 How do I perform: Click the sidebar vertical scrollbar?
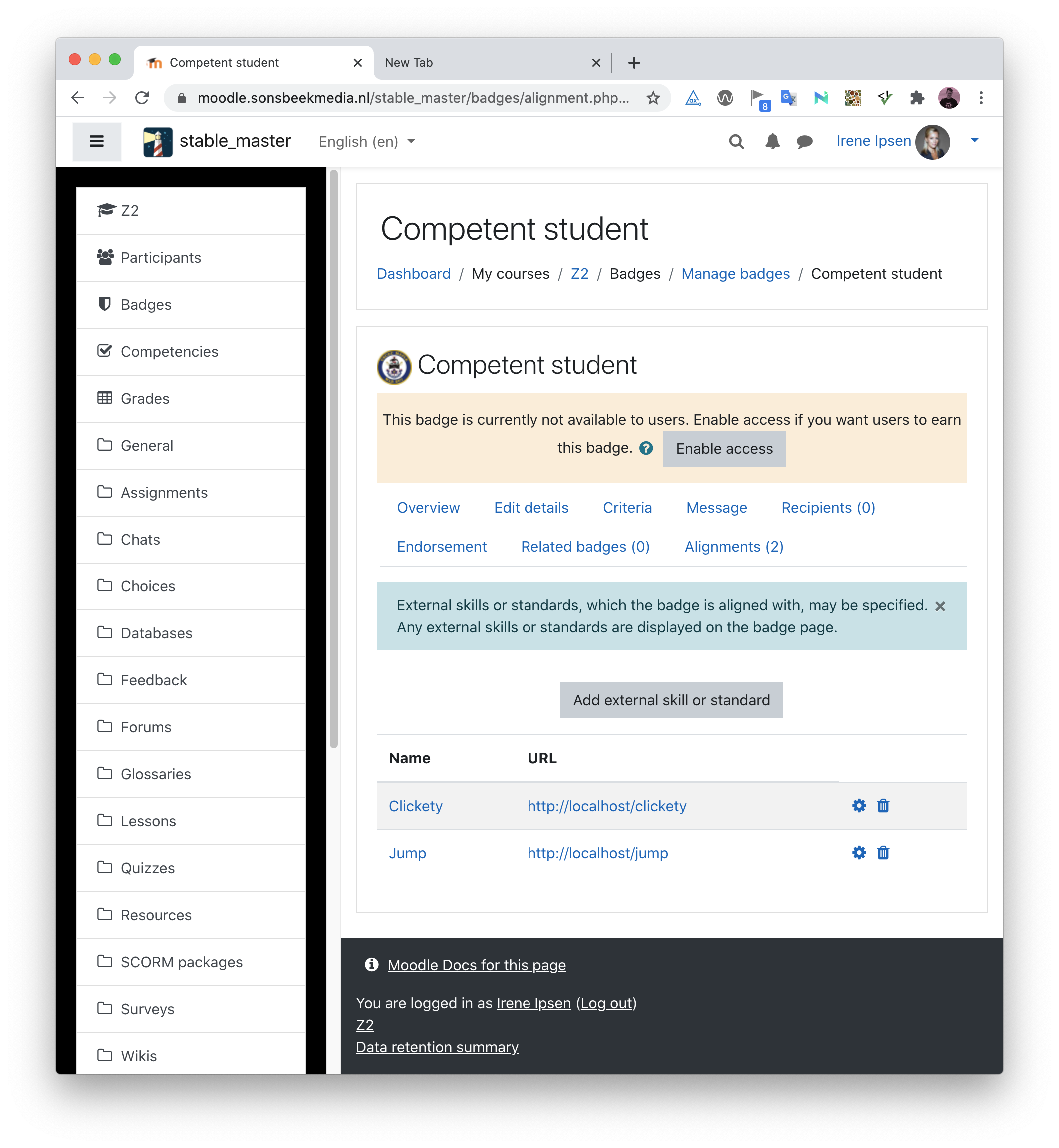pos(334,459)
